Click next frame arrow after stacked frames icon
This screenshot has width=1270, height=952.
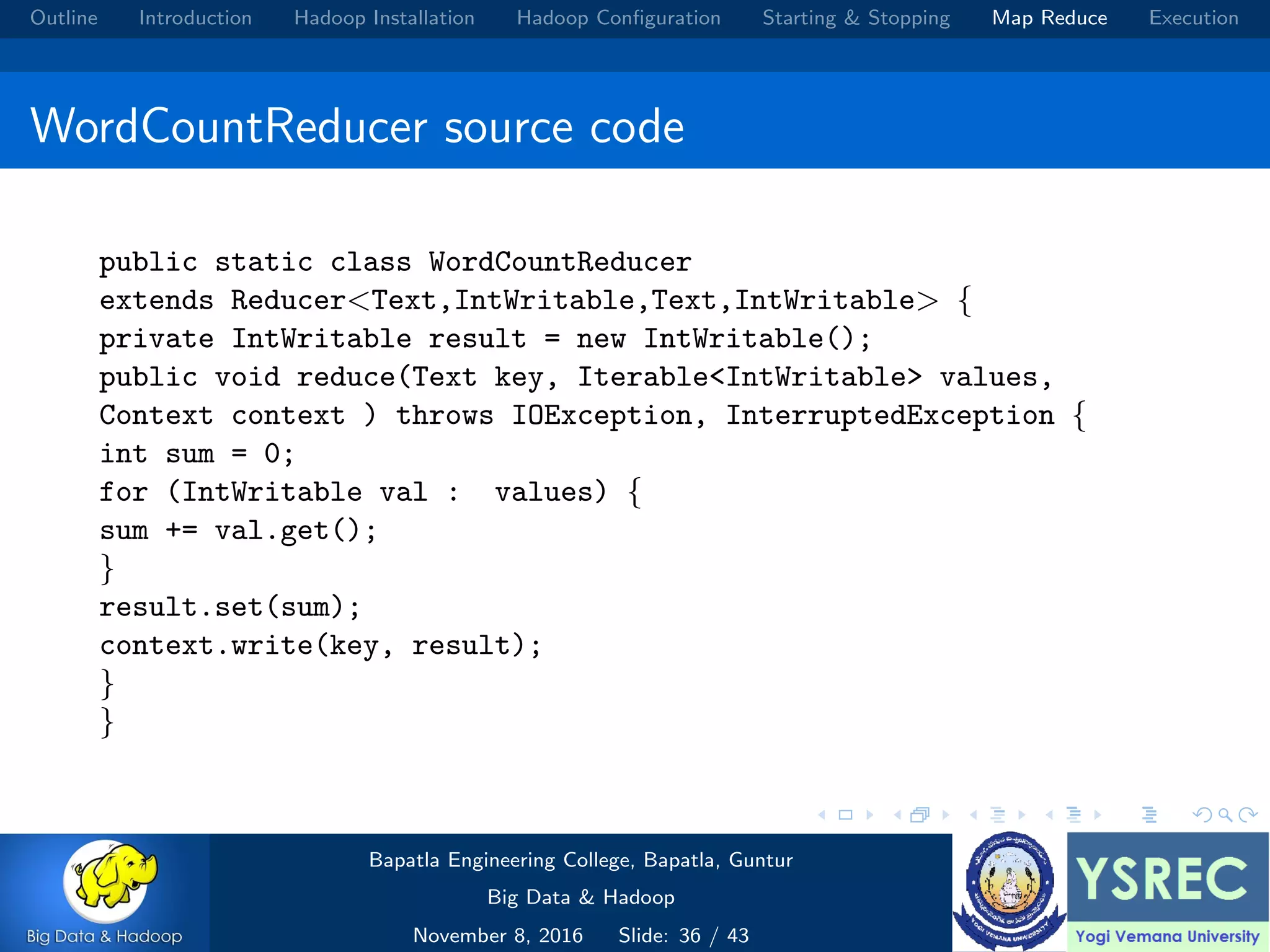pyautogui.click(x=946, y=815)
